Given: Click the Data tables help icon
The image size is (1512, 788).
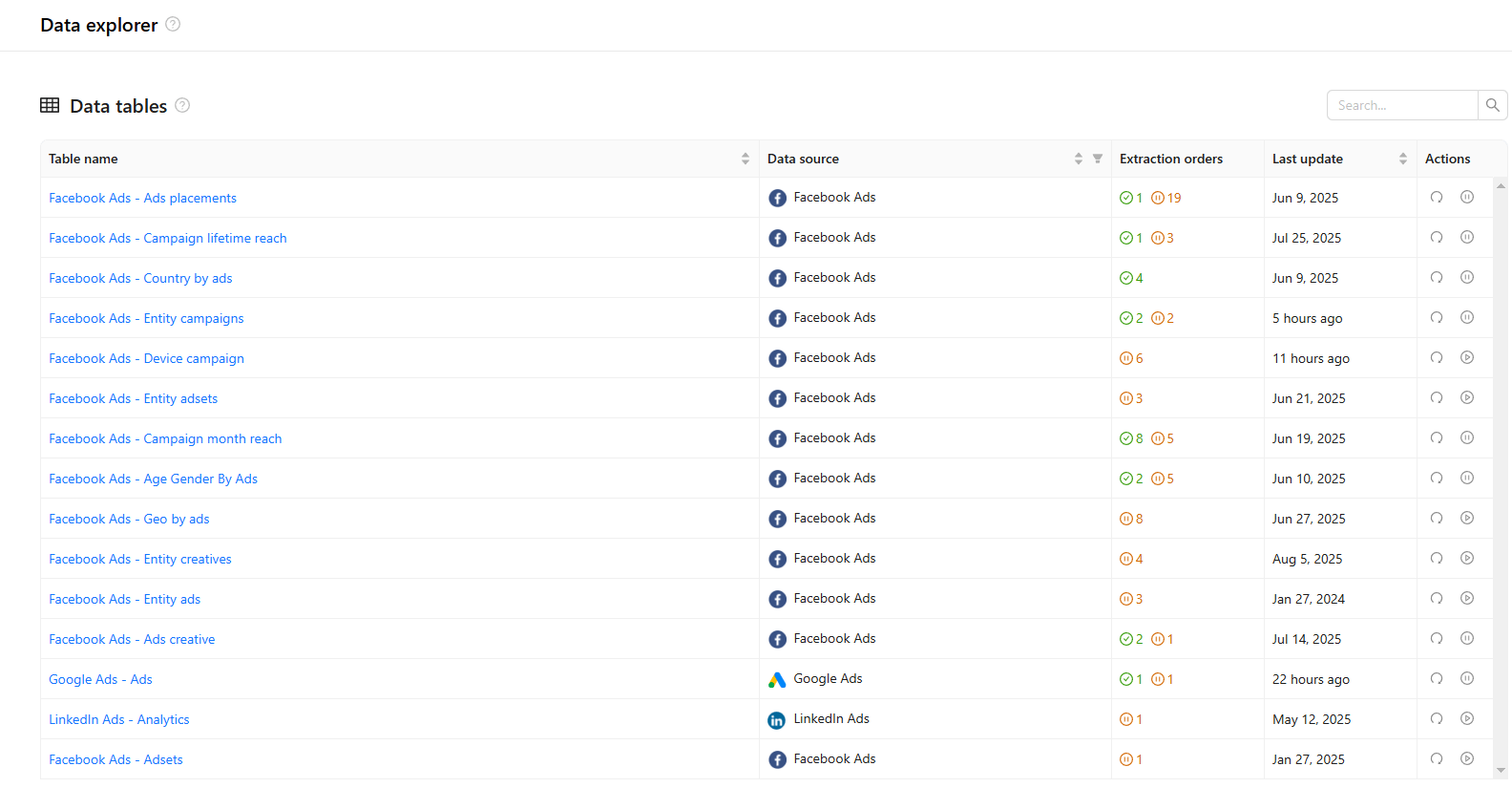Looking at the screenshot, I should (x=182, y=105).
